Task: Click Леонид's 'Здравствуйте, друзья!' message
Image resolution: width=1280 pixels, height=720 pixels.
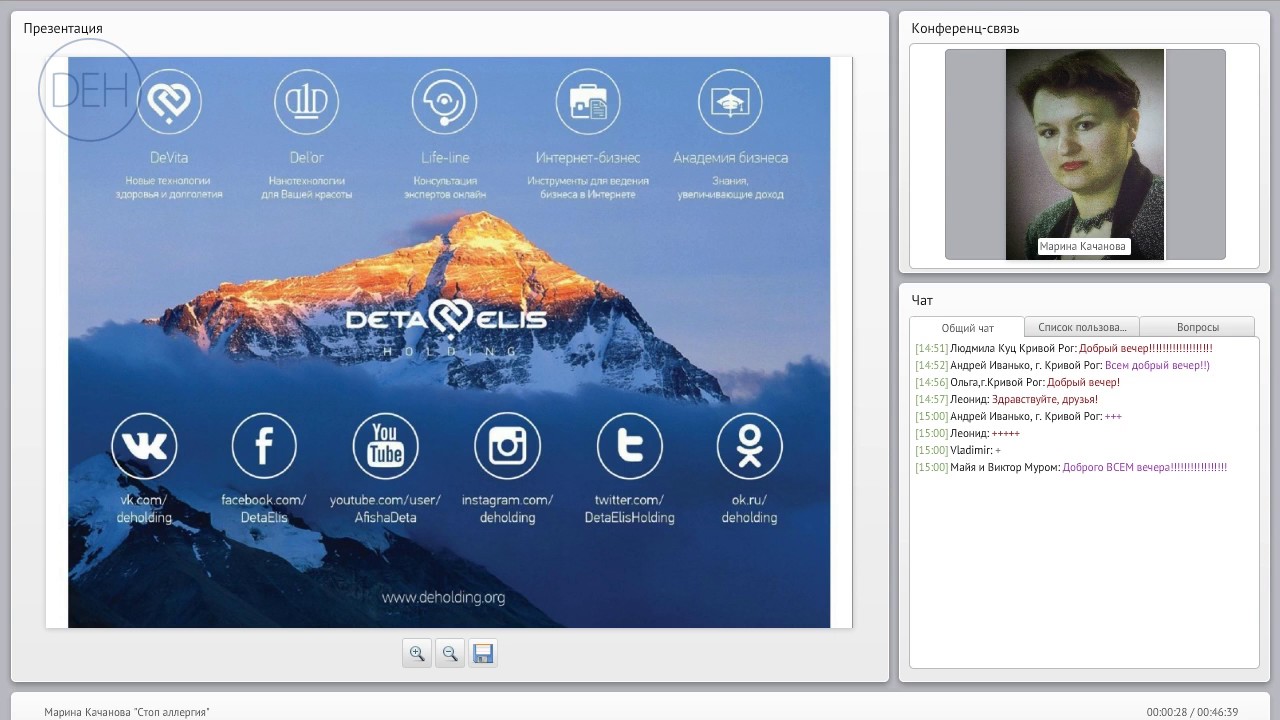Action: [1006, 399]
